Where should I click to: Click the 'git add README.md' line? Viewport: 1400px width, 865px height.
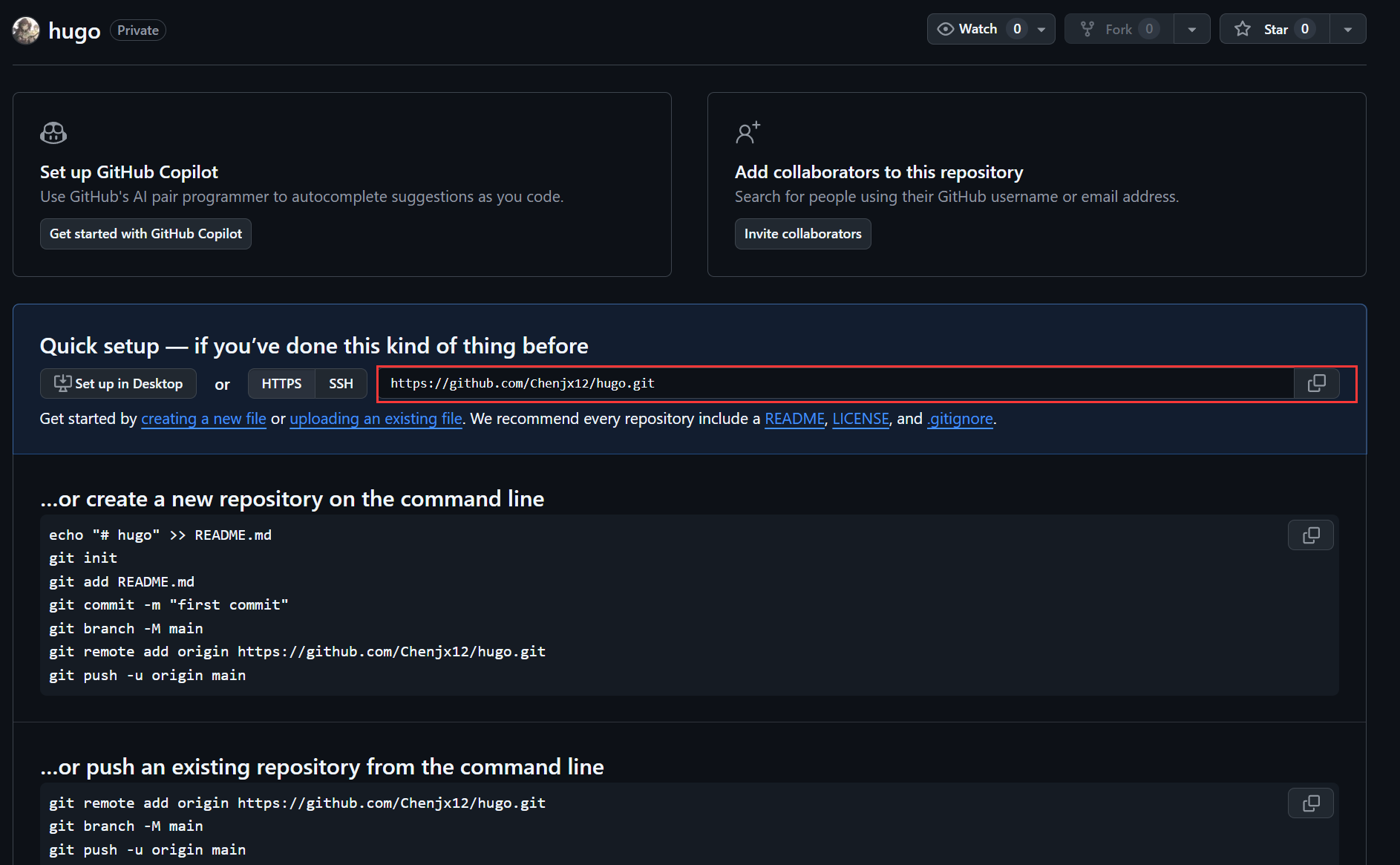pyautogui.click(x=122, y=582)
